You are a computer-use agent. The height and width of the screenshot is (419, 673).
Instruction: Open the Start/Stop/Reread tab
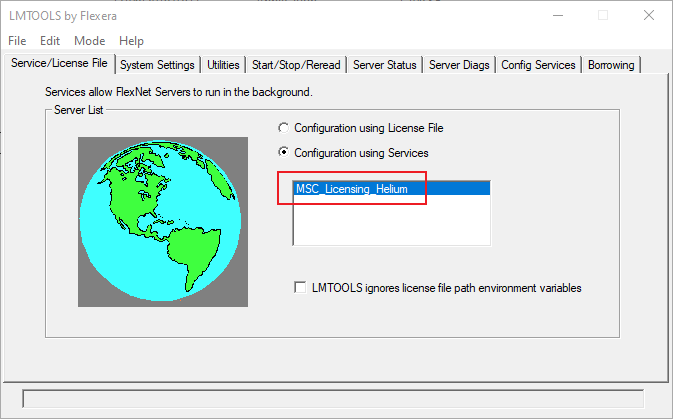[296, 65]
